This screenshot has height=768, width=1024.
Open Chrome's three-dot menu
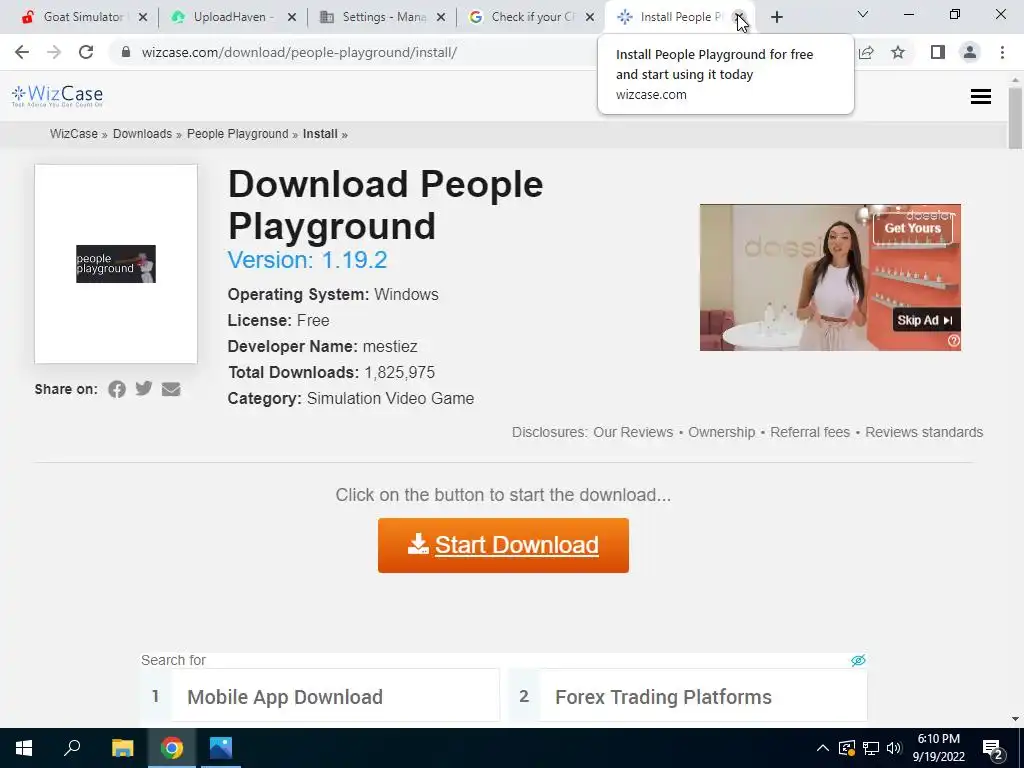point(1002,52)
